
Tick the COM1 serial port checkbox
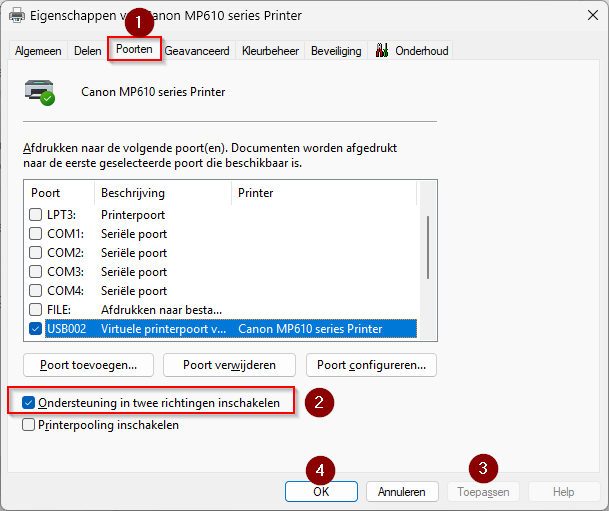36,233
